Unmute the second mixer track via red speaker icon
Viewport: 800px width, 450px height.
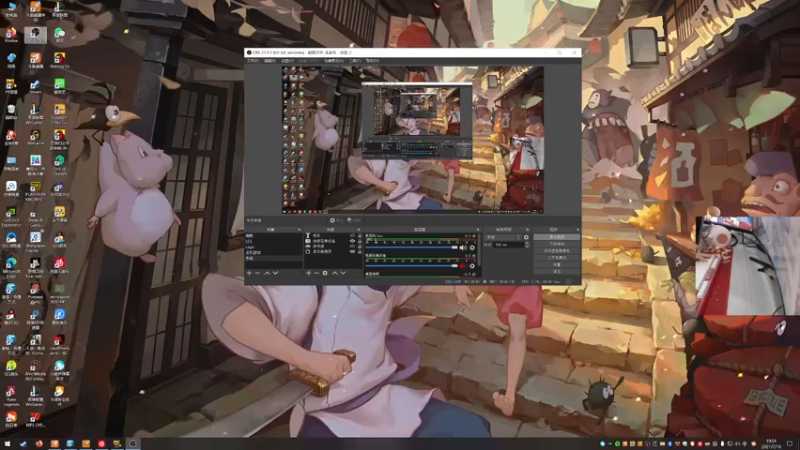[462, 266]
